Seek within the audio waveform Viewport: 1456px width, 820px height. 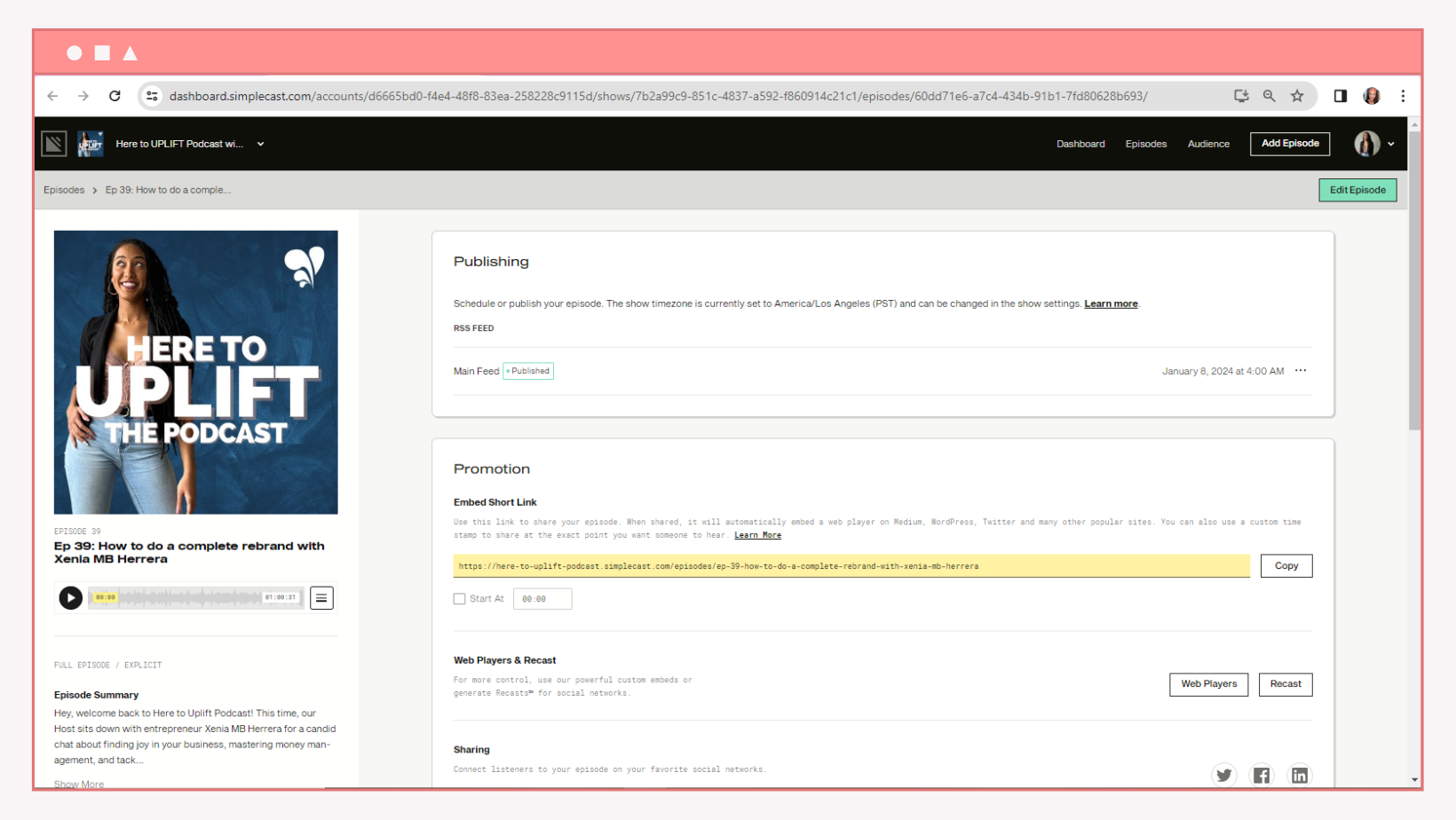point(195,598)
